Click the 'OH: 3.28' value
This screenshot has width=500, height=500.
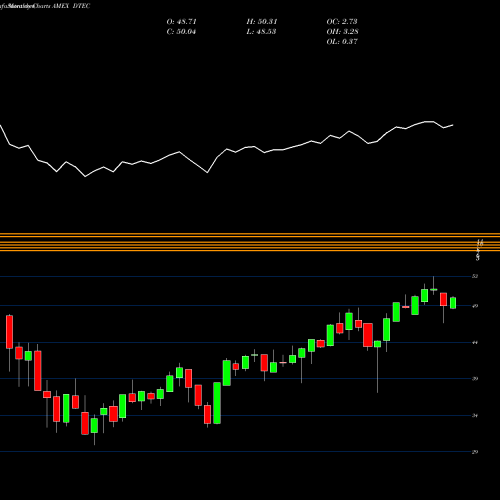[342, 32]
